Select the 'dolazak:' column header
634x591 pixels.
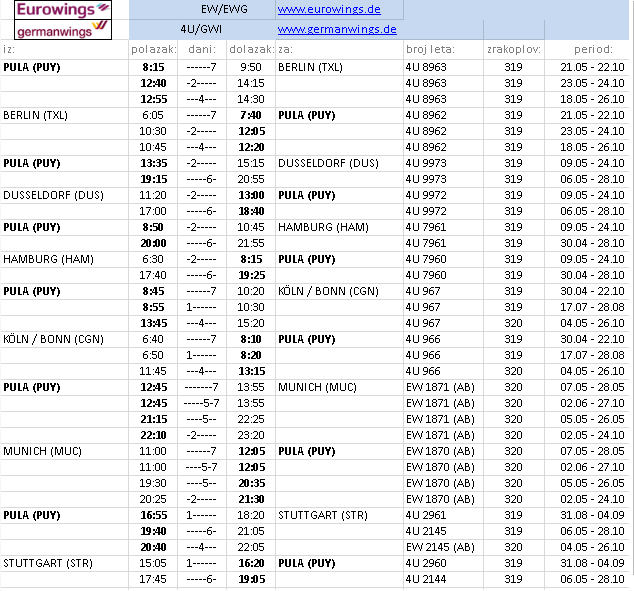pos(251,49)
